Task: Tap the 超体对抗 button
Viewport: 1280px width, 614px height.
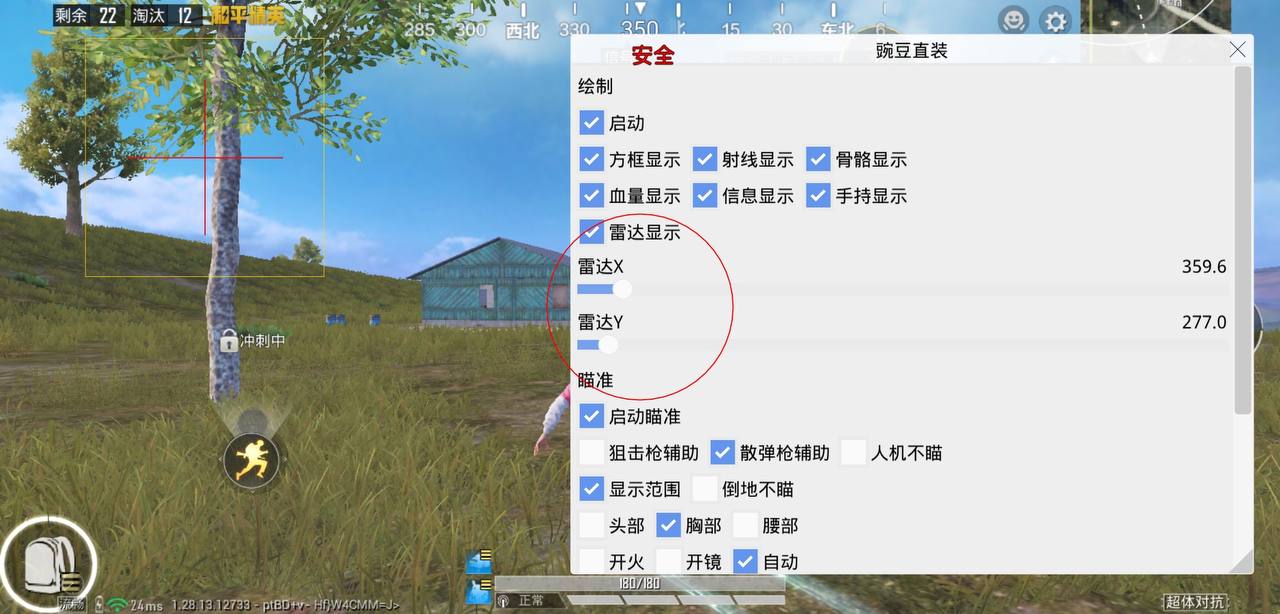Action: pos(1195,602)
